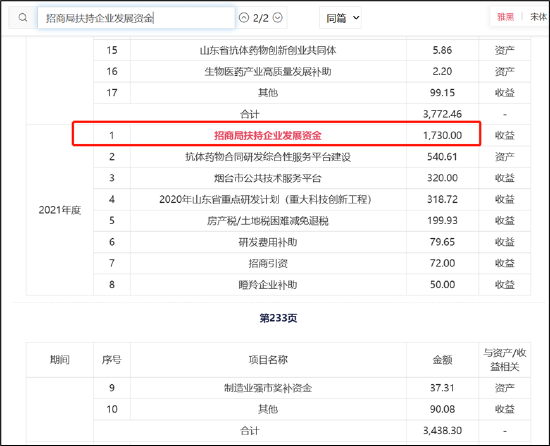Click column header 项目名称
This screenshot has width=550, height=446.
(268, 360)
